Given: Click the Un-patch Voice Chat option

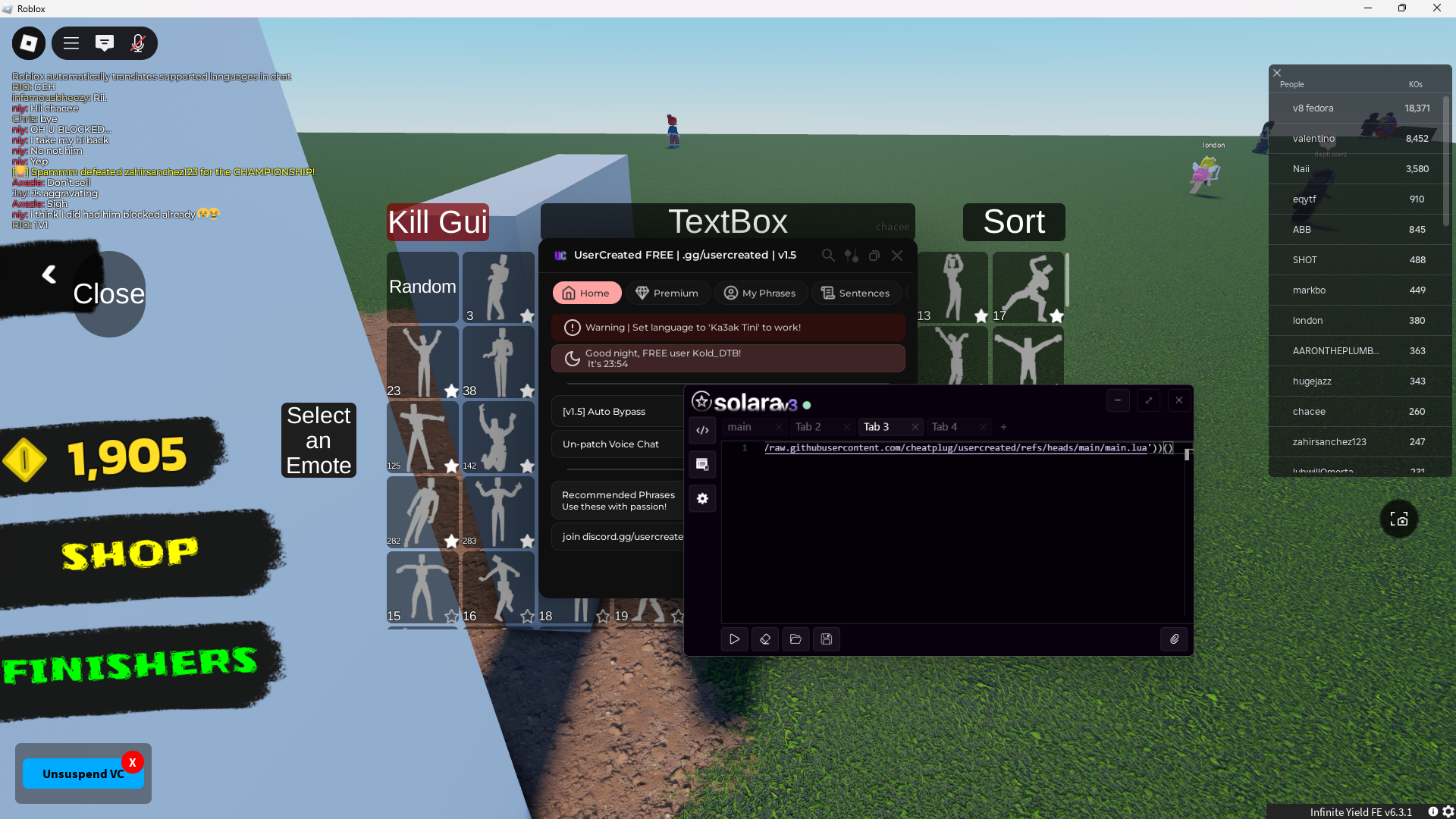Looking at the screenshot, I should click(x=610, y=444).
